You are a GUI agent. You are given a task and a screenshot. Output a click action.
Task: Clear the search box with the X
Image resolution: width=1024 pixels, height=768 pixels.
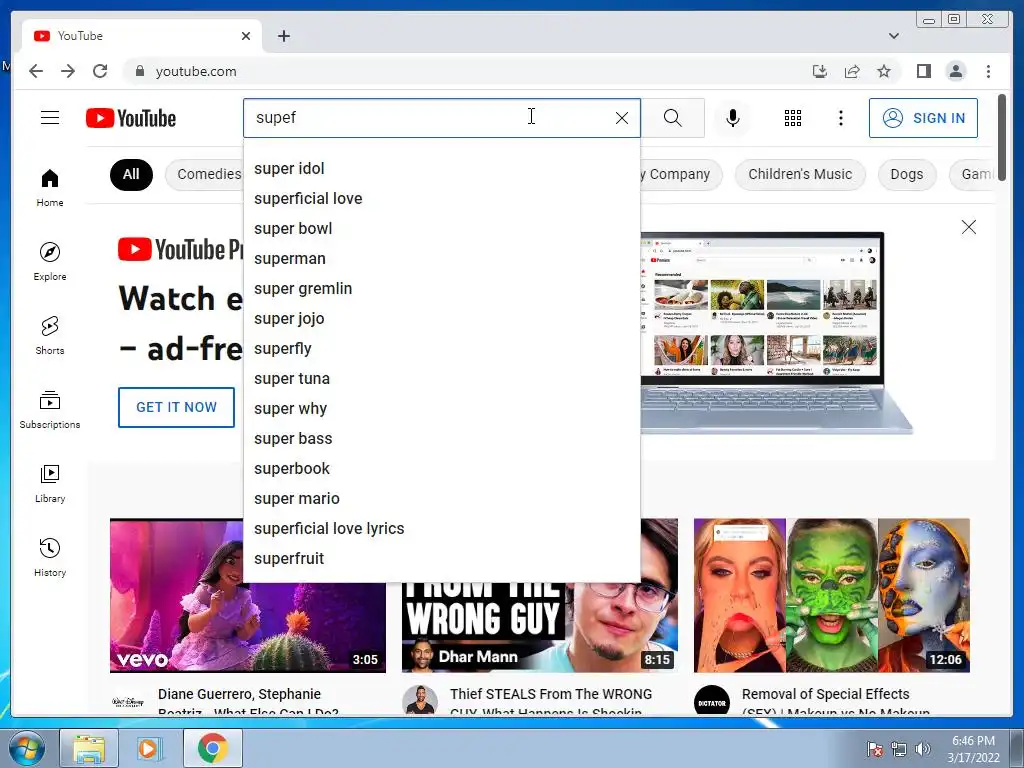pos(622,118)
